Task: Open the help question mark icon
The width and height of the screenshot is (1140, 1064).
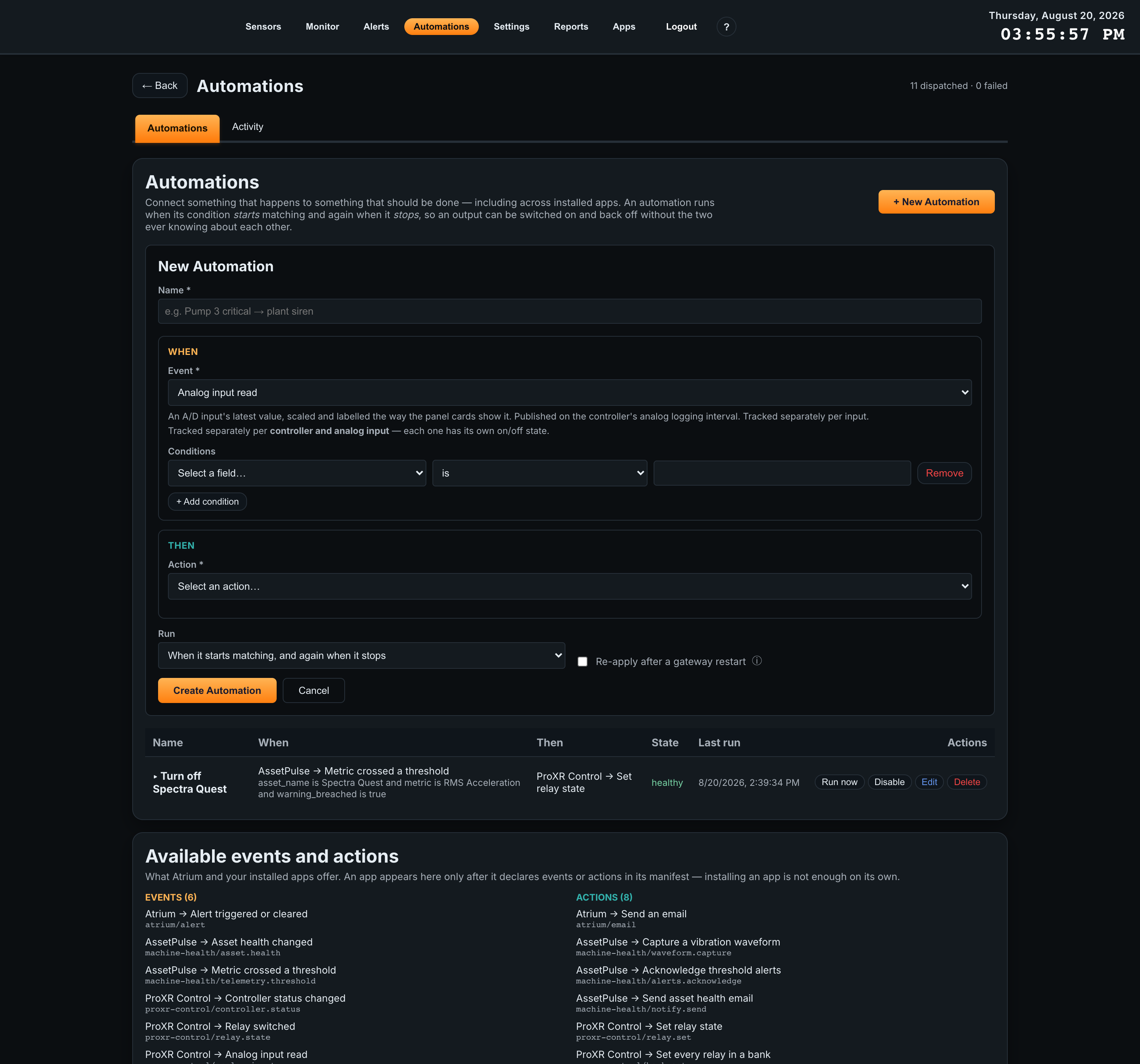Action: [x=726, y=26]
